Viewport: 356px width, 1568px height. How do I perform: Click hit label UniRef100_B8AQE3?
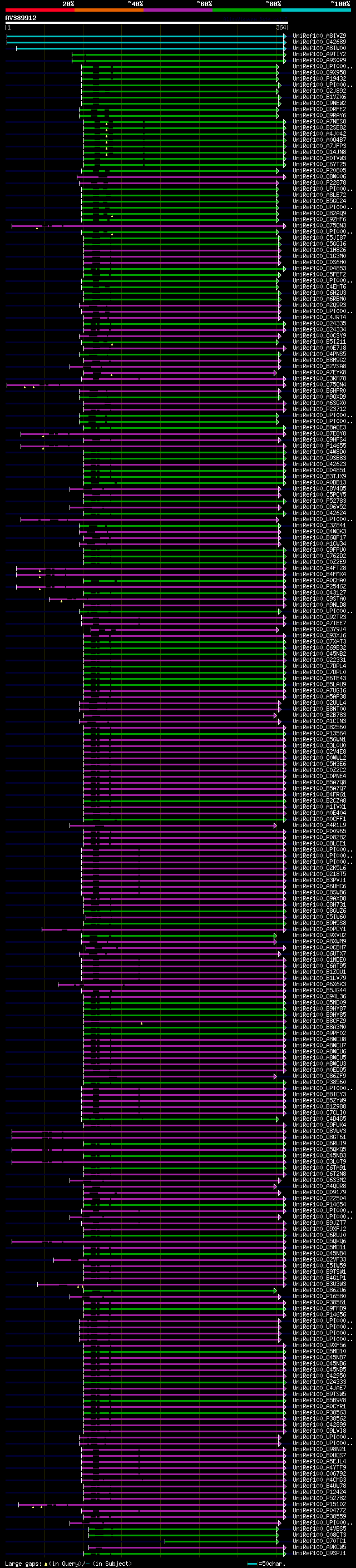(319, 427)
